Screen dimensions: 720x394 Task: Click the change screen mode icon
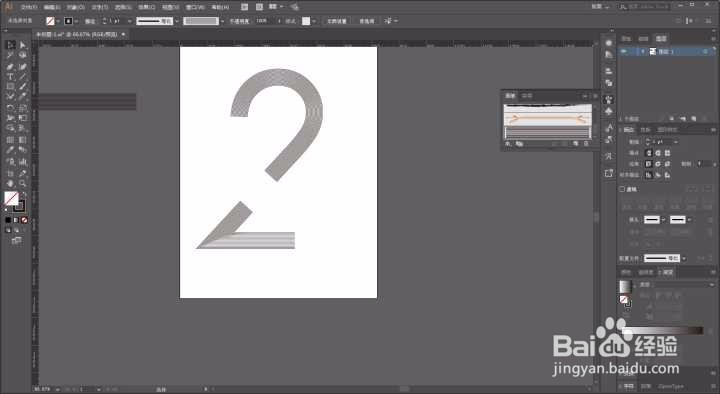(17, 241)
